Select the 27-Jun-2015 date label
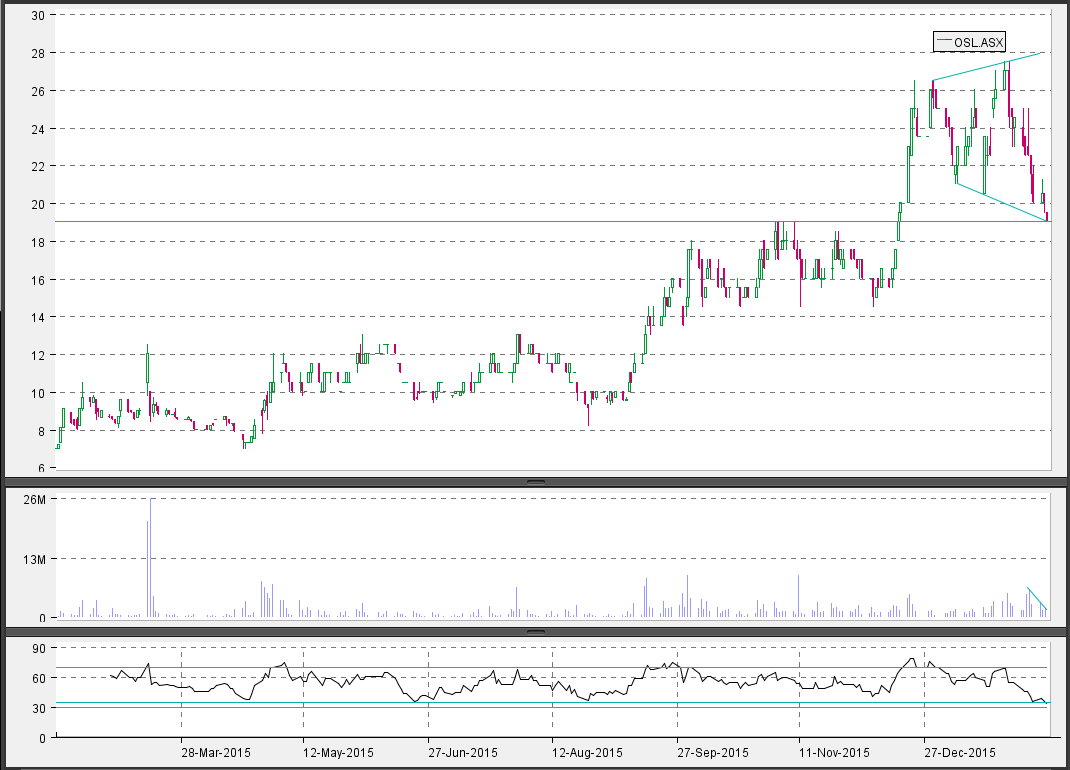The height and width of the screenshot is (770, 1070). [x=463, y=753]
